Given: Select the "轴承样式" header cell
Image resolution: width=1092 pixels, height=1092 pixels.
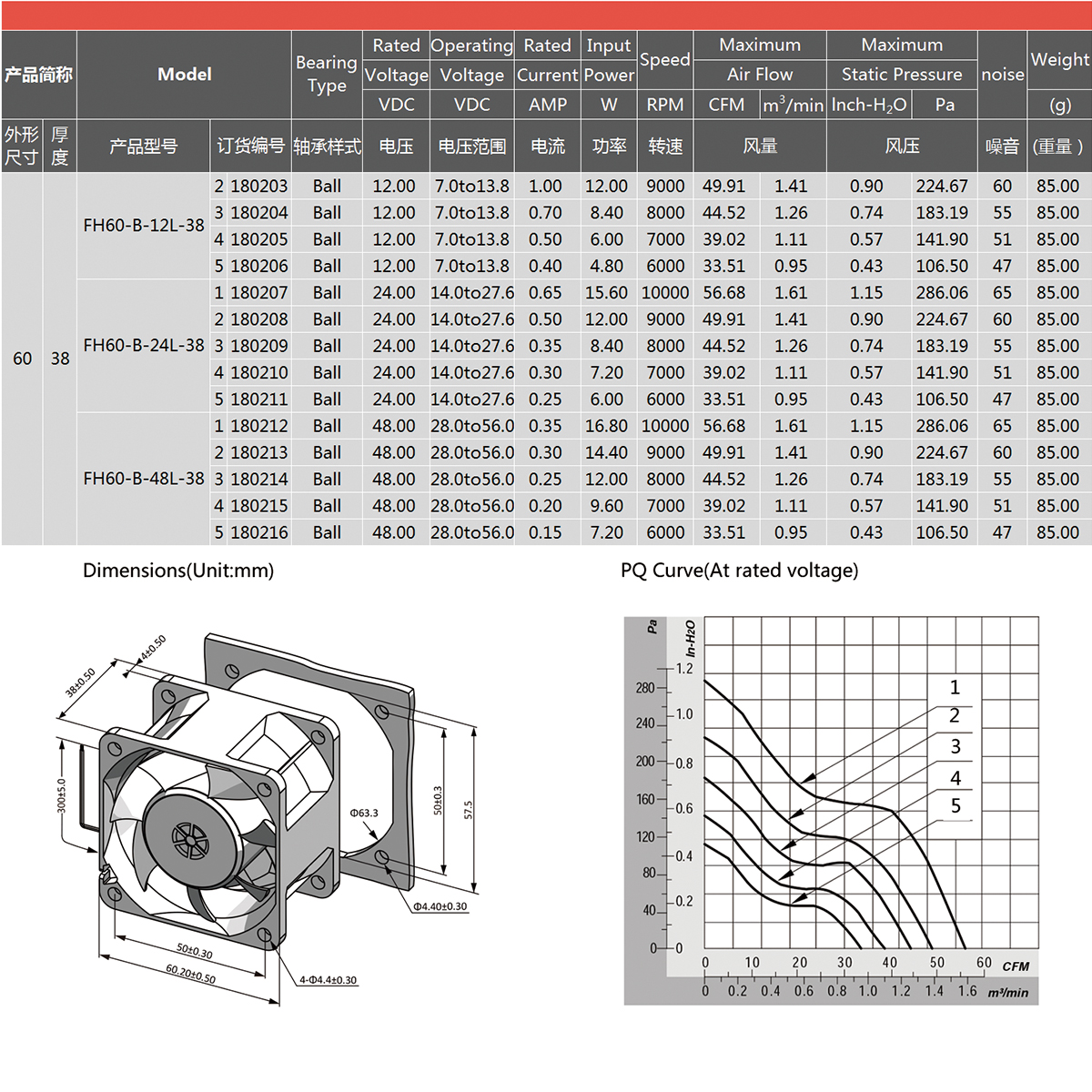Looking at the screenshot, I should click(327, 146).
